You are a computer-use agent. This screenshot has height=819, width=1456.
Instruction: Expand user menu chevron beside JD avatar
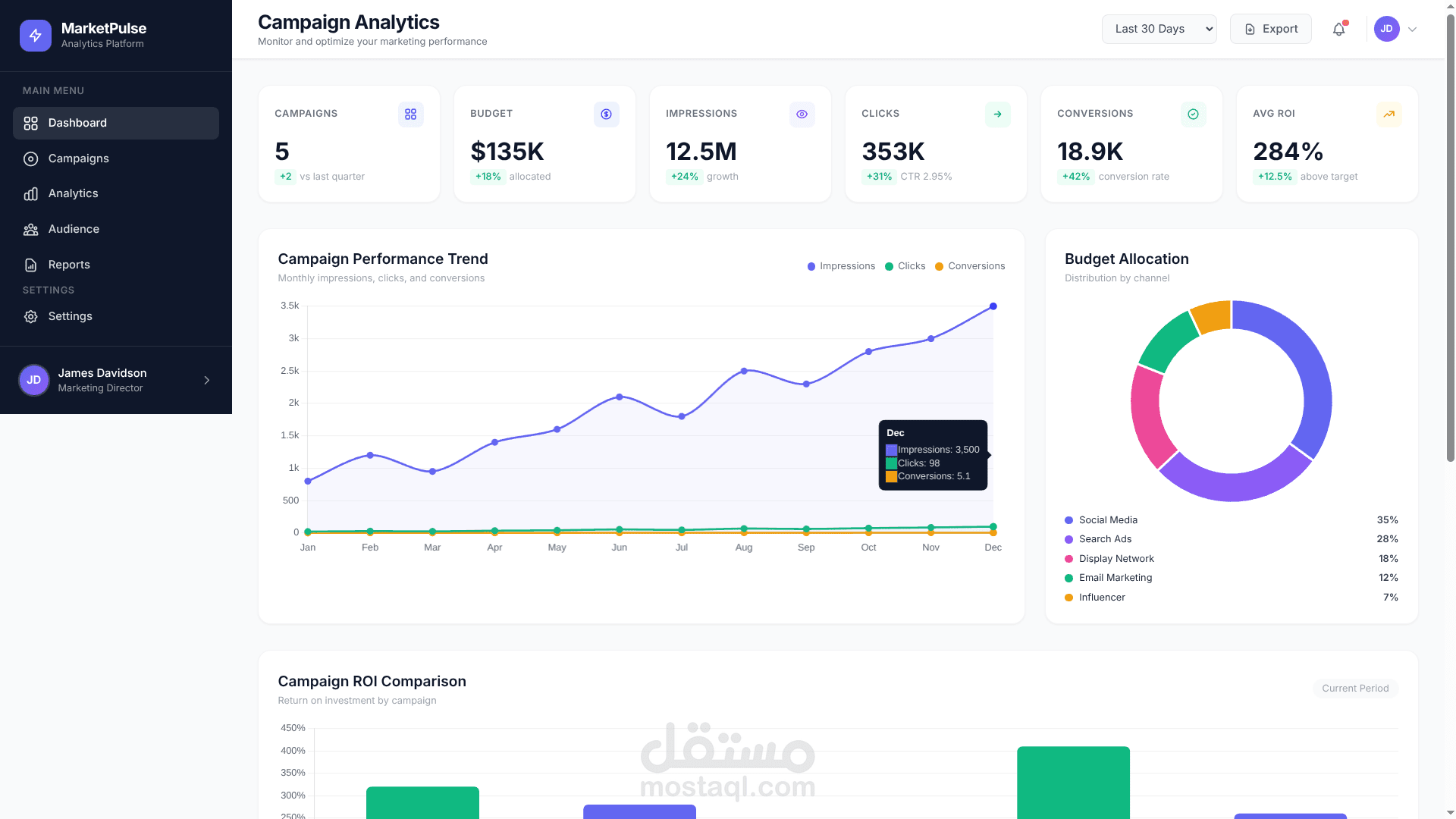click(x=1412, y=30)
